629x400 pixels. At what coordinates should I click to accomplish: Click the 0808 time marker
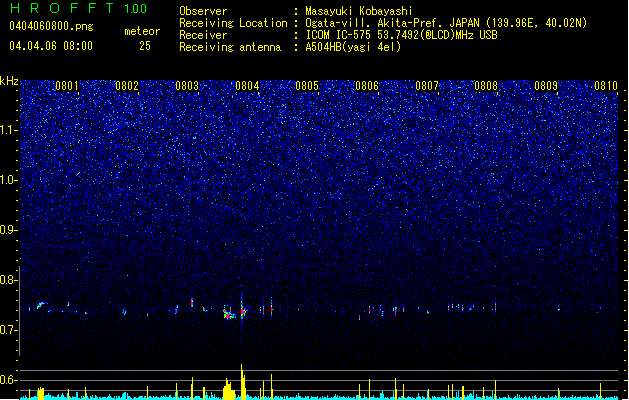[x=486, y=86]
